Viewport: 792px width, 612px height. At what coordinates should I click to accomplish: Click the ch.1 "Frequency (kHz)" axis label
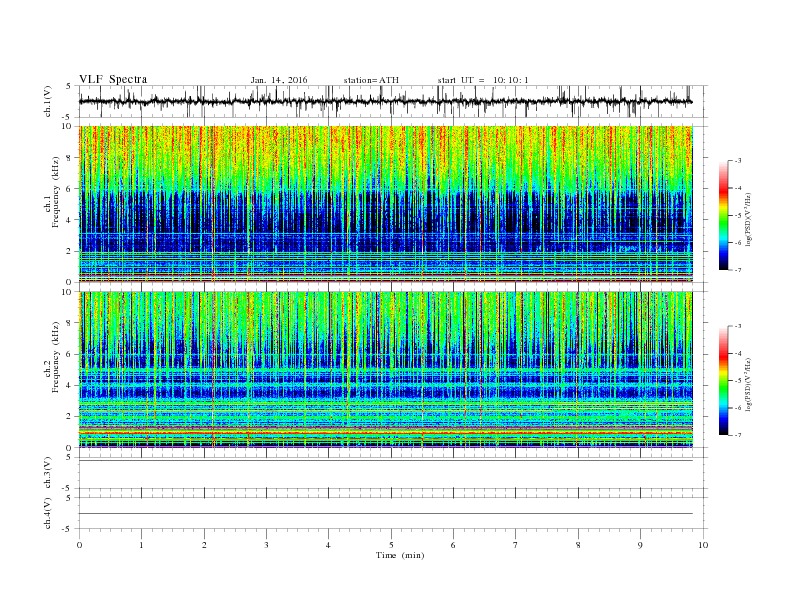pos(56,192)
